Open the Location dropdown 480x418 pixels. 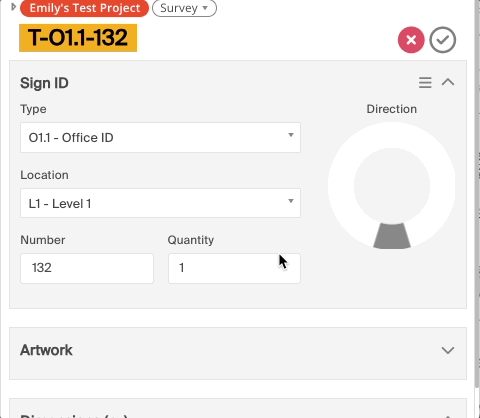pos(160,203)
